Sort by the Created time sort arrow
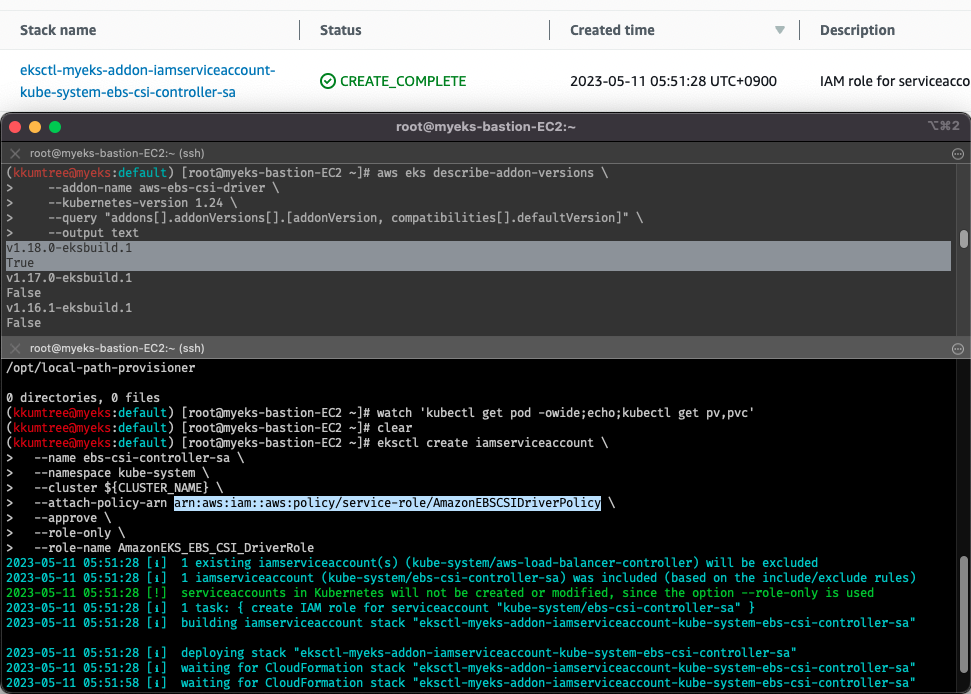 780,30
